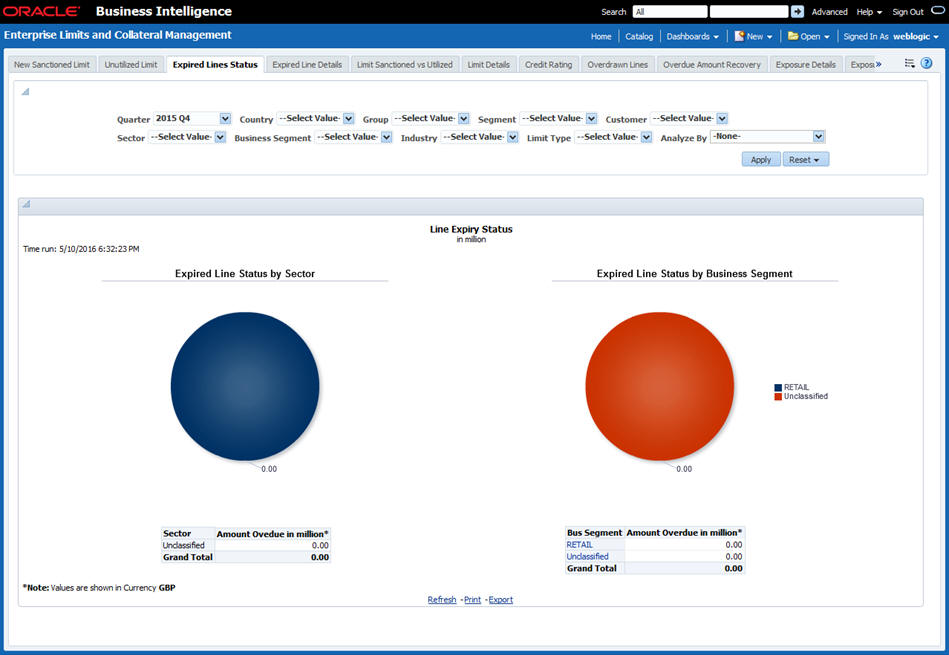Click the Sign Out oval icon

pos(937,11)
